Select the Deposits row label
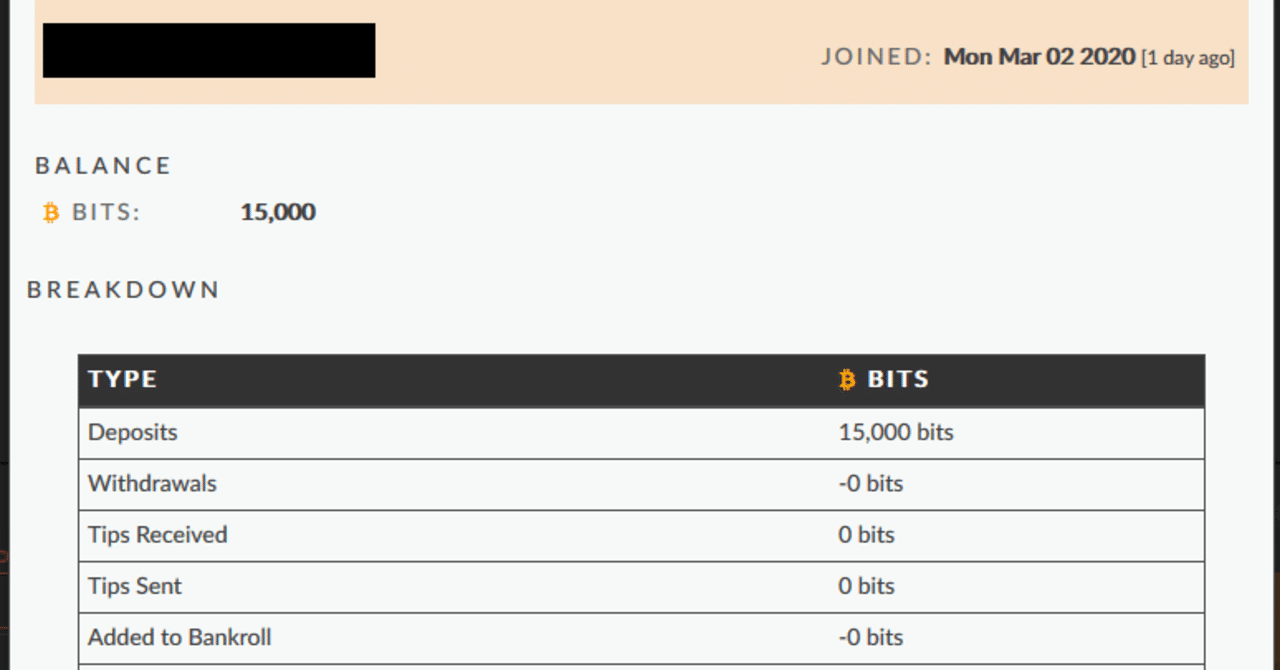 (x=133, y=433)
